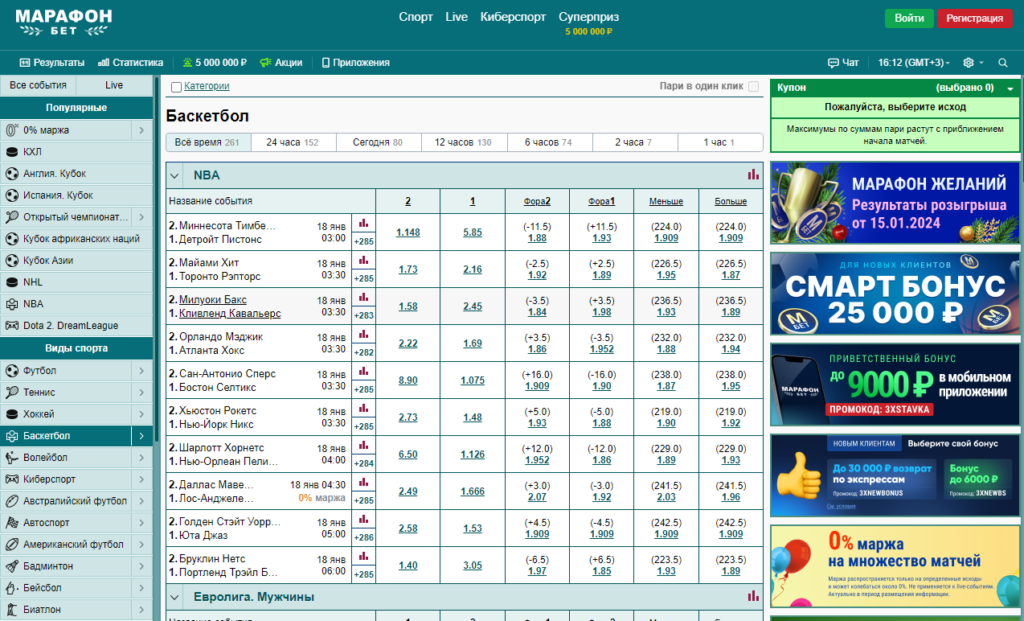Click the Chat speech bubble icon
Screen dimensions: 1024x621
833,63
